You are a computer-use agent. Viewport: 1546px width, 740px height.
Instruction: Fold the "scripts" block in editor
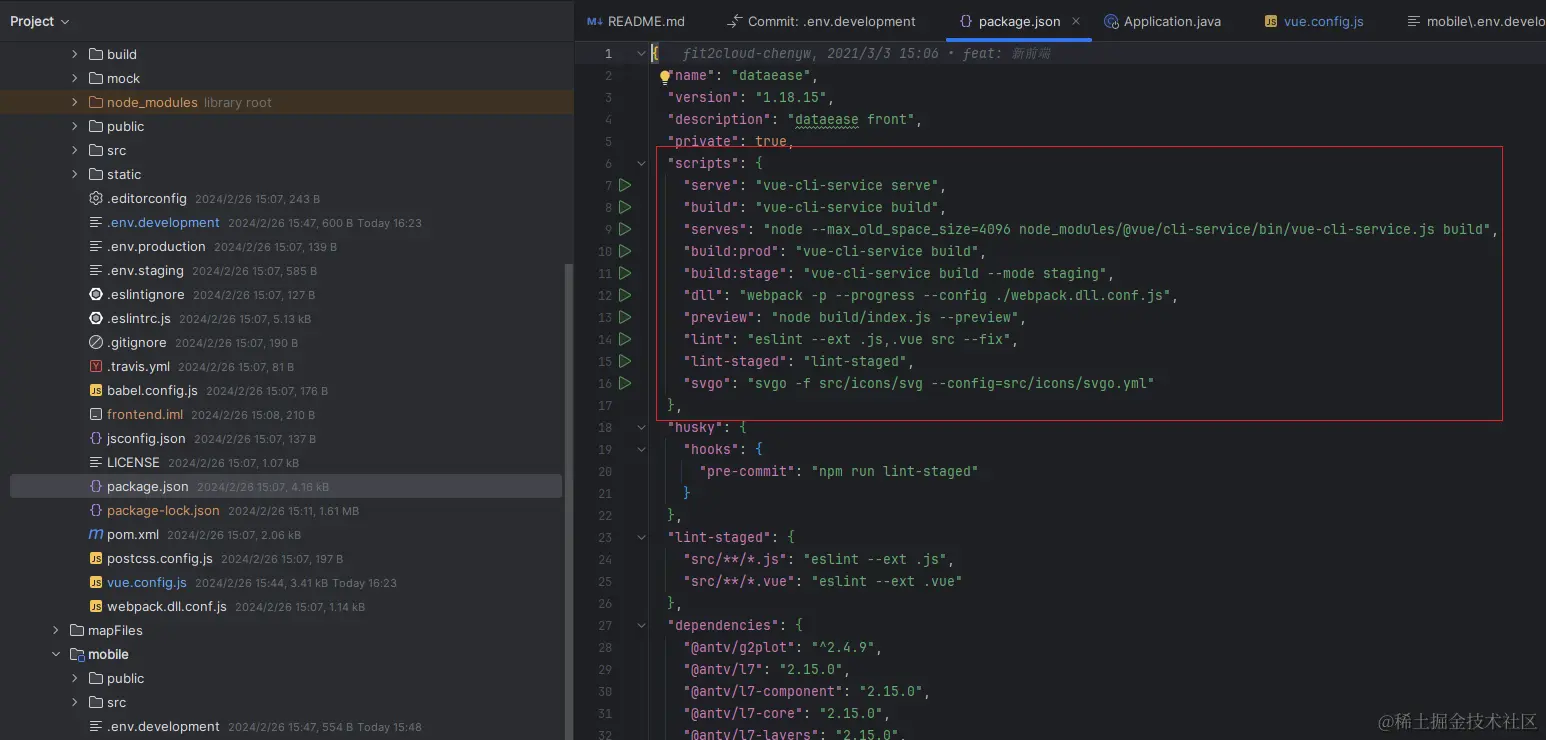(642, 163)
